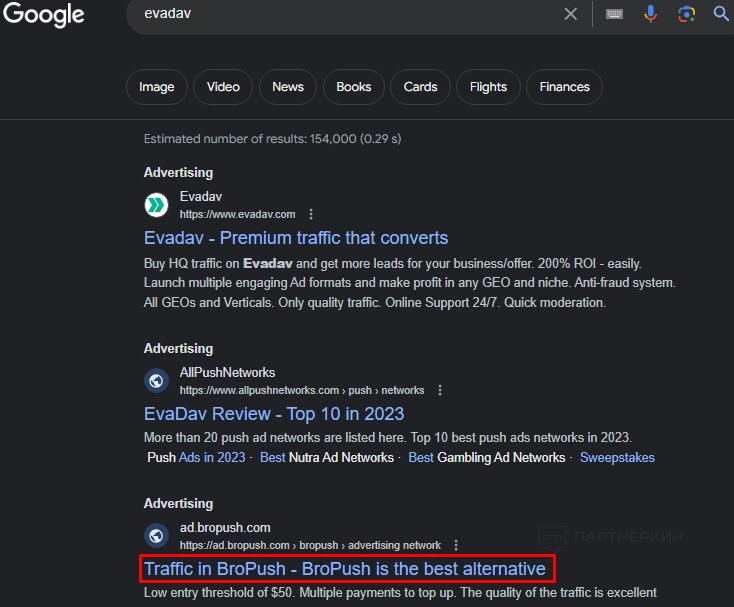Viewport: 734px width, 607px height.
Task: Start voice search with the microphone icon
Action: [650, 14]
